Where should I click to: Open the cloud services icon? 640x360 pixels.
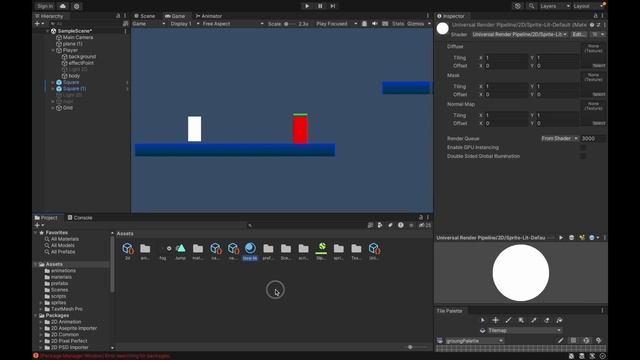pyautogui.click(x=63, y=6)
